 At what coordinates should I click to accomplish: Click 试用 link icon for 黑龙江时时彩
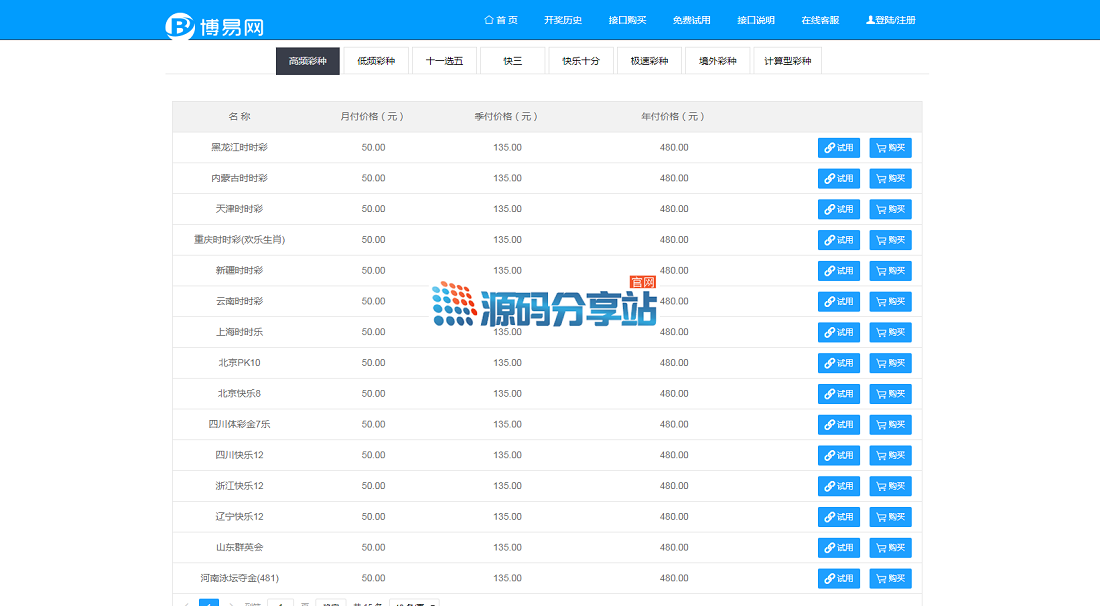829,148
